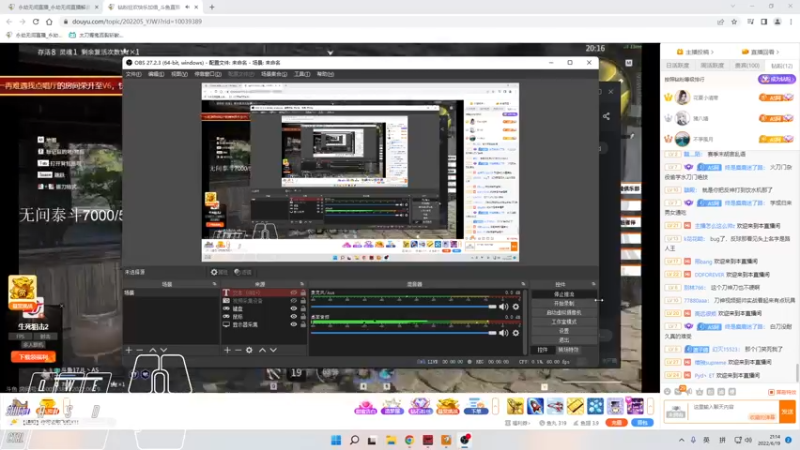Hide the 鼠标 source
This screenshot has width=800, height=450.
point(293,316)
